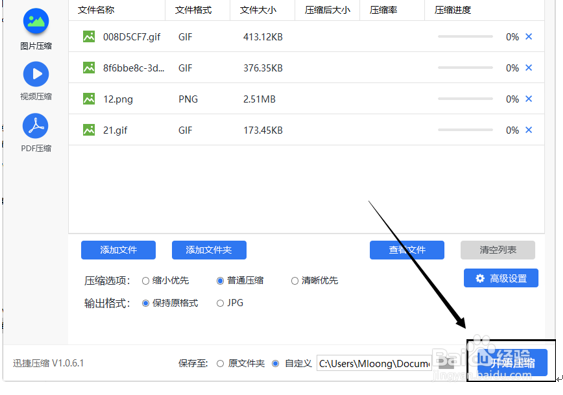Click the image icon beside 12.png
Viewport: 563px width, 395px height.
pyautogui.click(x=89, y=99)
